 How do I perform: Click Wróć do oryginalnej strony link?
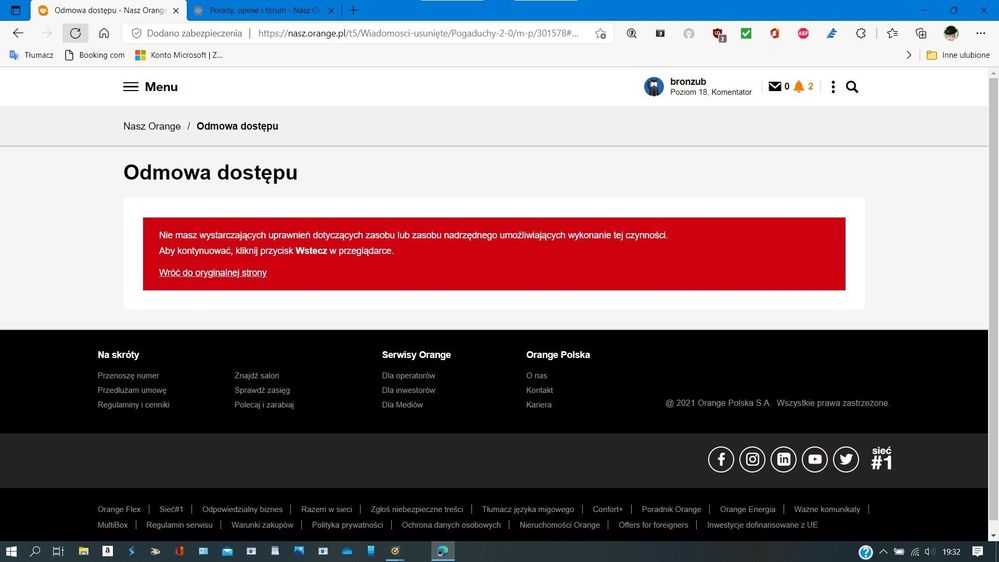[x=213, y=272]
